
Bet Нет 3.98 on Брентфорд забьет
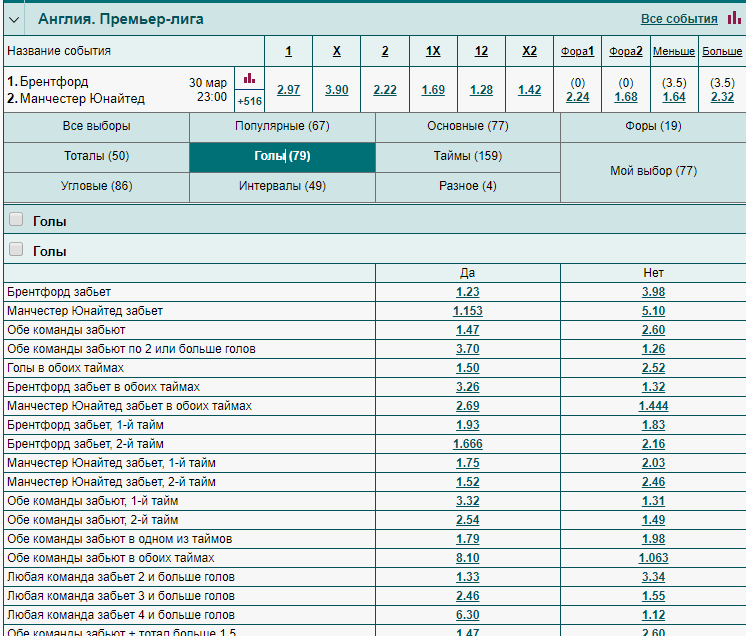pos(653,292)
